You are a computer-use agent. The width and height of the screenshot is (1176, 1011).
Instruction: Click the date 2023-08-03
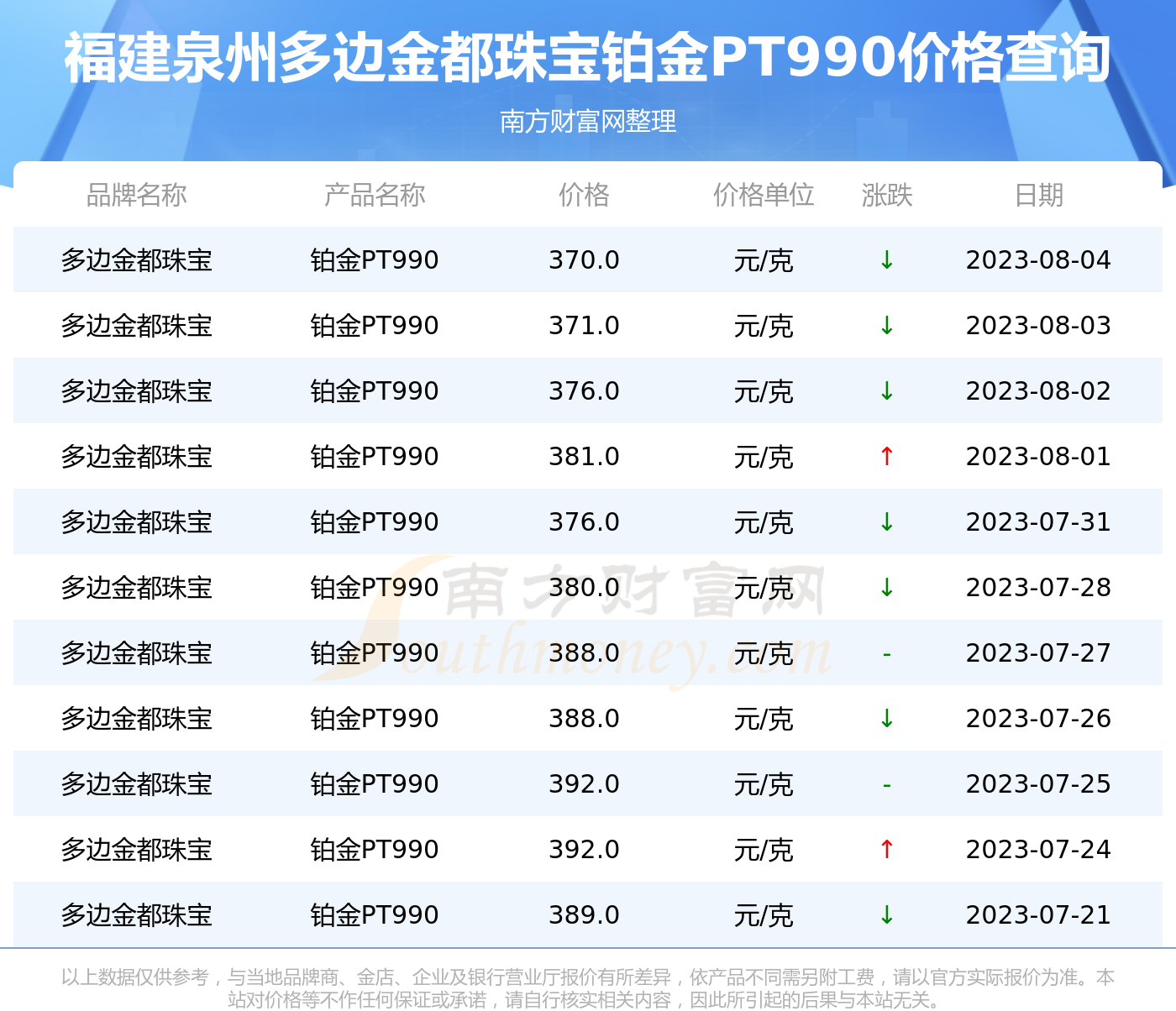tap(1038, 326)
